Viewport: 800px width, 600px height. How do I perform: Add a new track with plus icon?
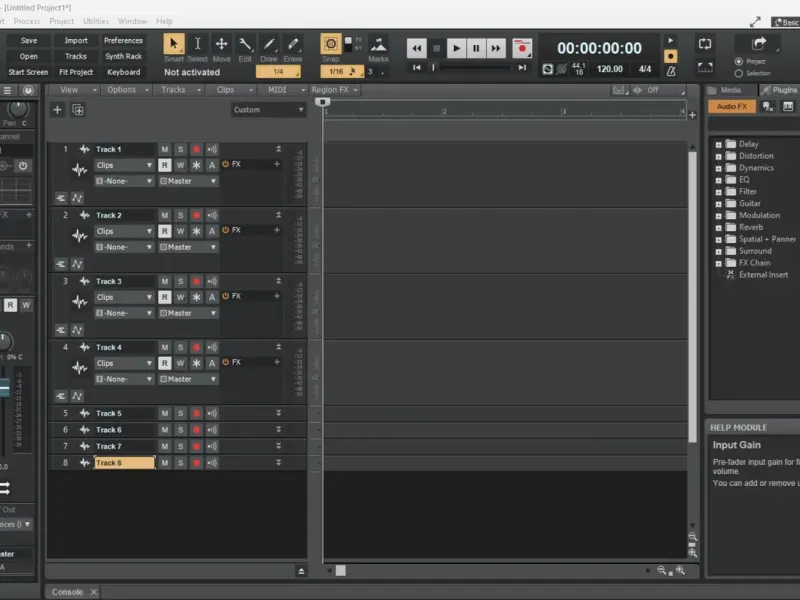point(57,110)
